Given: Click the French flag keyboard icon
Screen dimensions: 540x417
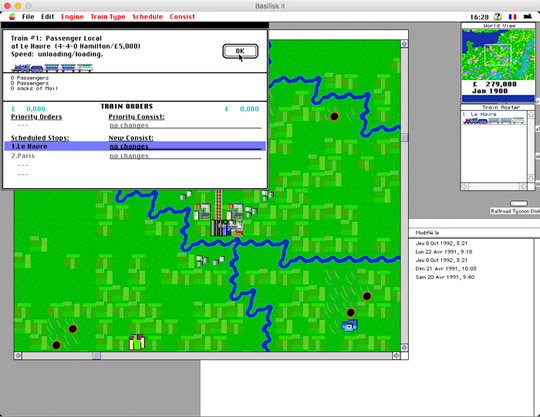Looking at the screenshot, I should pos(512,17).
